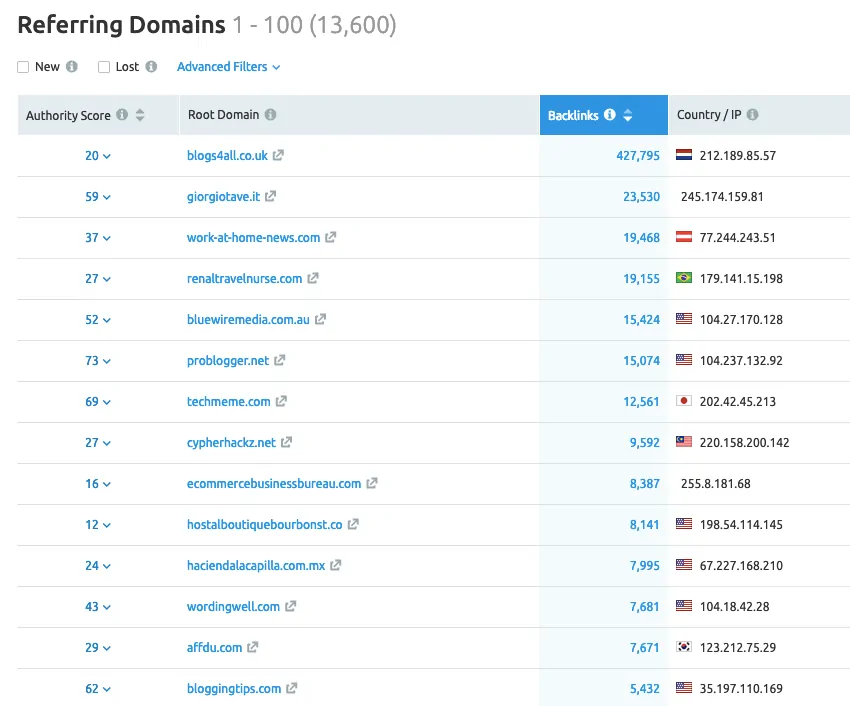Expand authority score 12 for hostalboutiquebourbonst.co

(98, 525)
